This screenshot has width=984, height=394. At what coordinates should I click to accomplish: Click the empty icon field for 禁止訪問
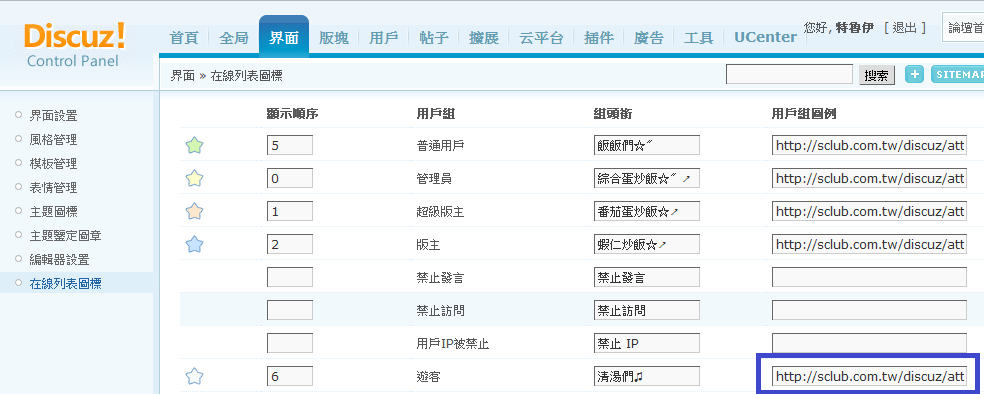click(x=869, y=310)
